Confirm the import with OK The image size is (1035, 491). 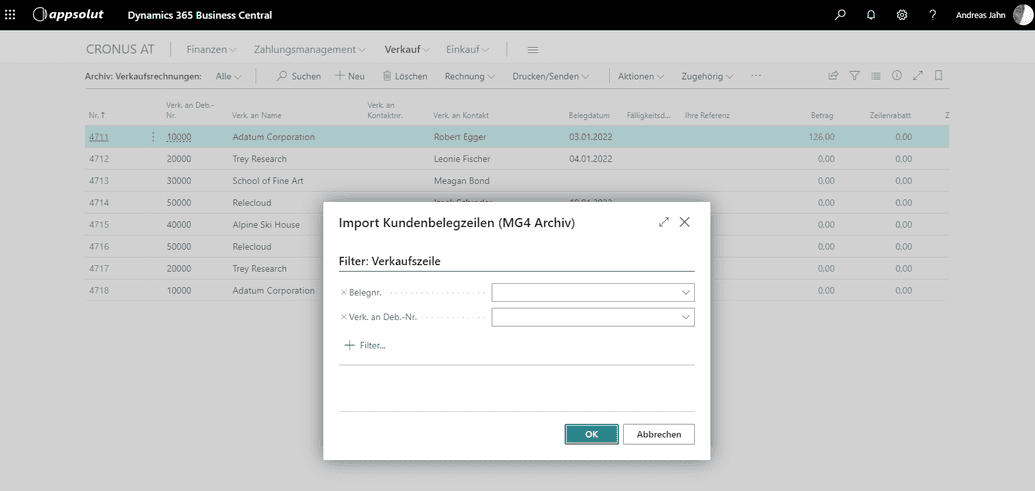pos(591,434)
